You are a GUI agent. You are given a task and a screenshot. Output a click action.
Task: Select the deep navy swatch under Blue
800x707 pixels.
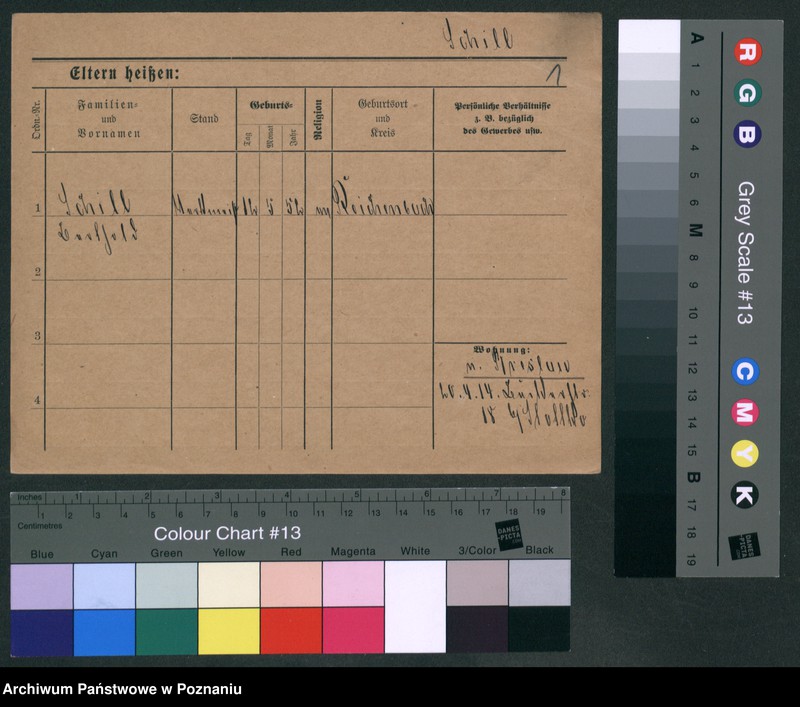[x=42, y=633]
